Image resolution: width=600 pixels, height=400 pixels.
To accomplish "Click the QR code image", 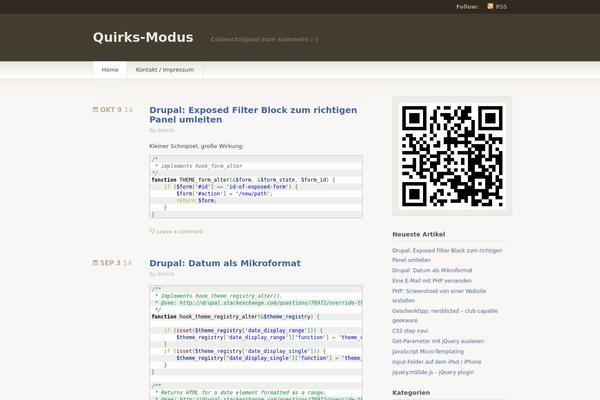I will pyautogui.click(x=452, y=156).
